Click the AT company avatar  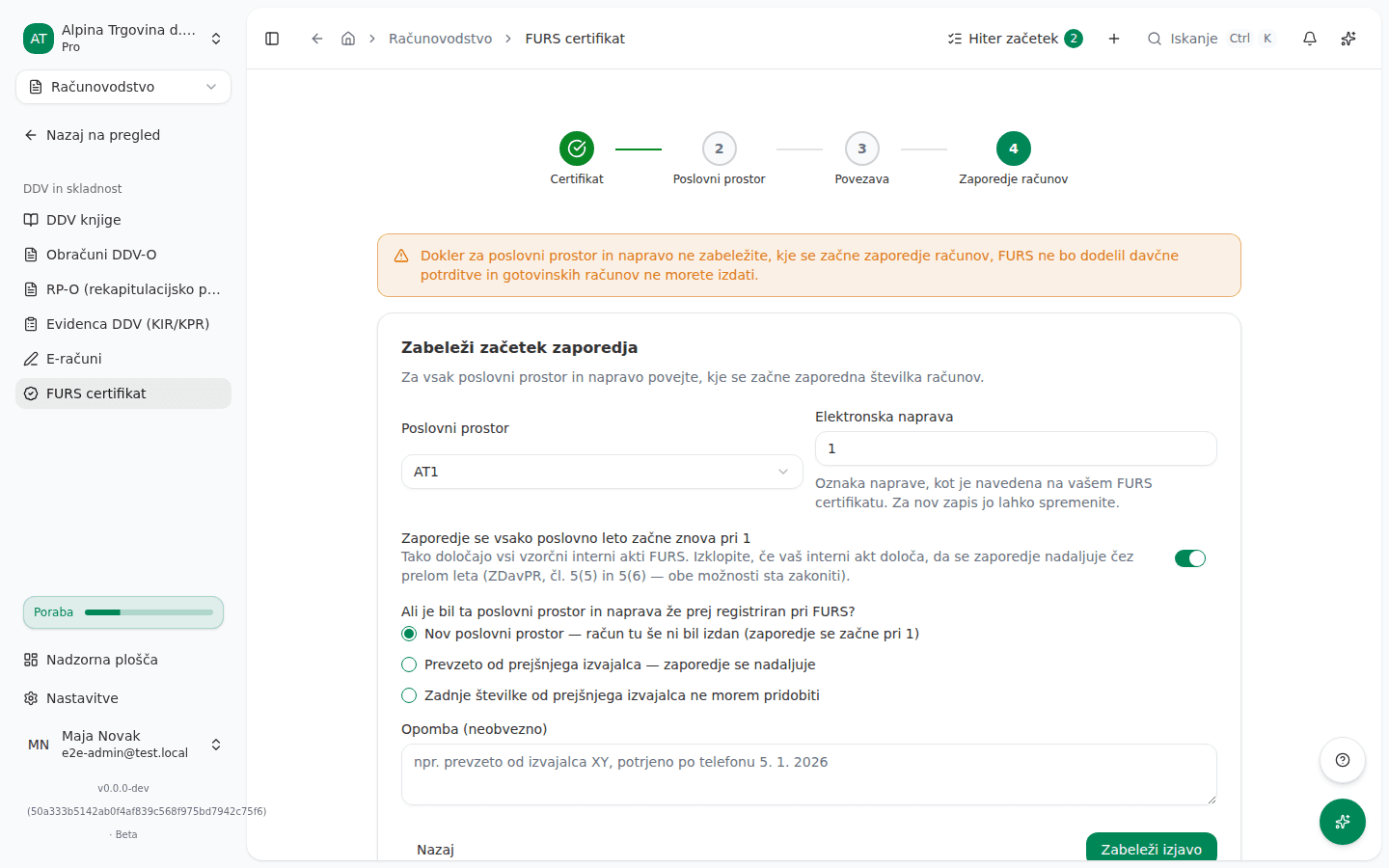[39, 39]
